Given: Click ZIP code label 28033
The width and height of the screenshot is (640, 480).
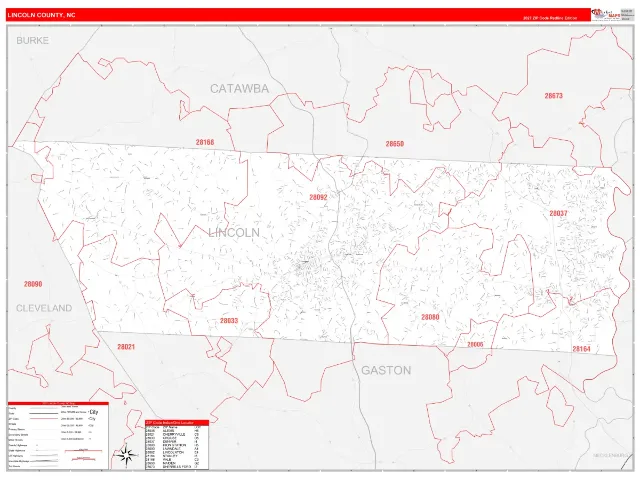Looking at the screenshot, I should [x=229, y=320].
